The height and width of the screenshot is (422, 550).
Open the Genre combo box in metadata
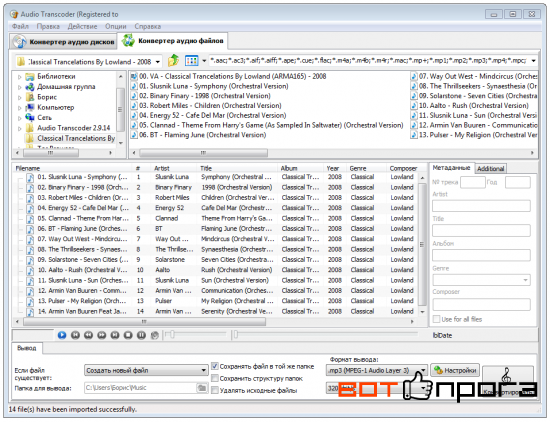tap(481, 280)
